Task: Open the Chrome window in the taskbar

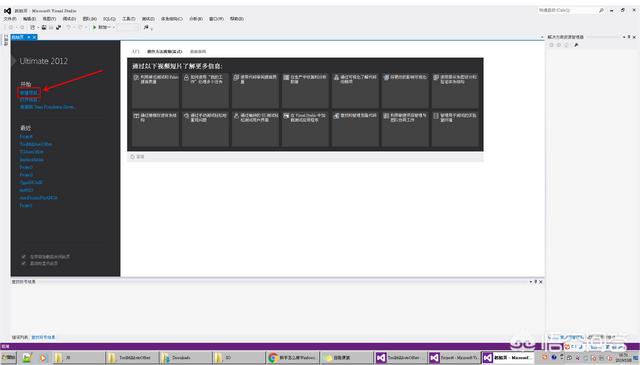Action: click(x=293, y=358)
